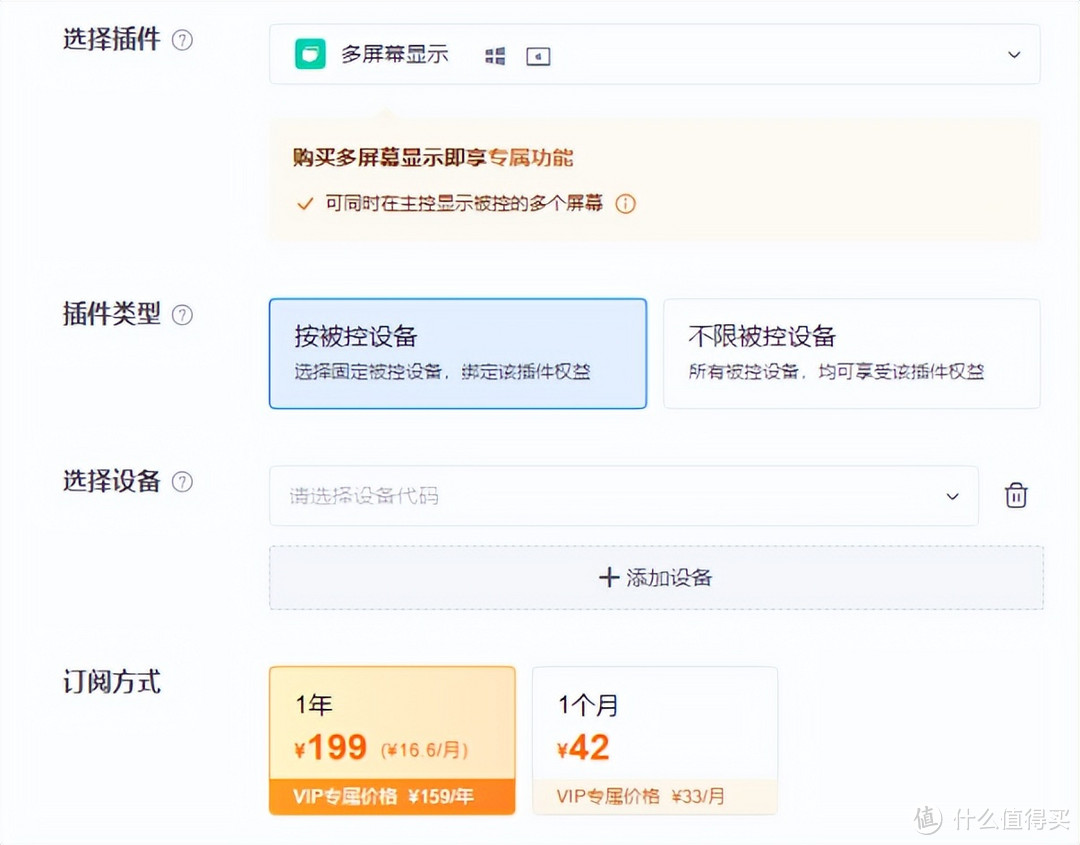Click description 所有被控设备，均可享受该插件权益

[x=836, y=372]
